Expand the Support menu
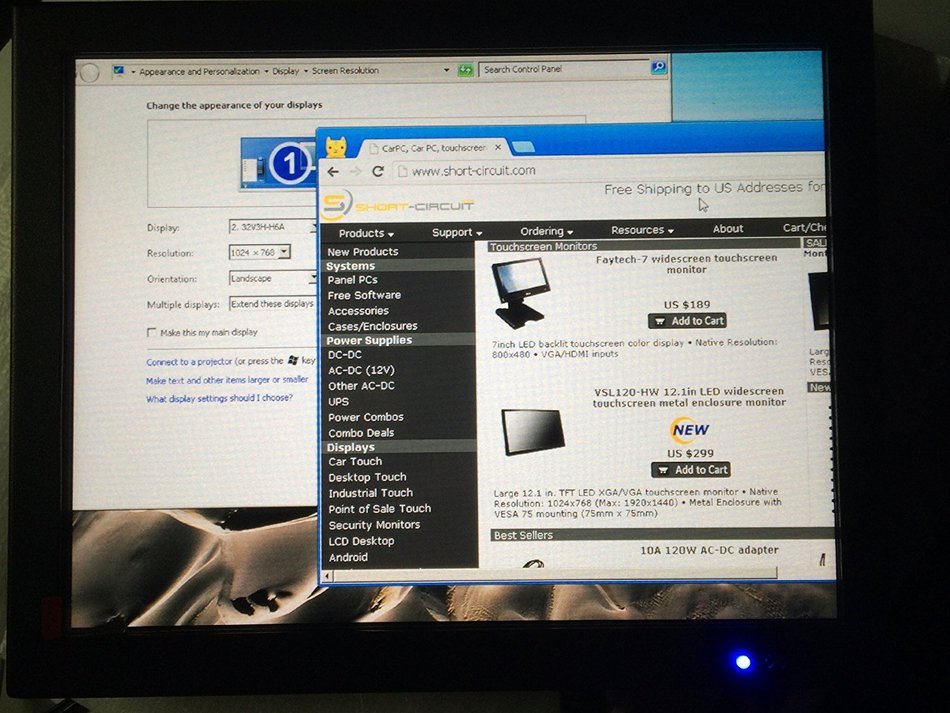The width and height of the screenshot is (950, 713). 457,232
